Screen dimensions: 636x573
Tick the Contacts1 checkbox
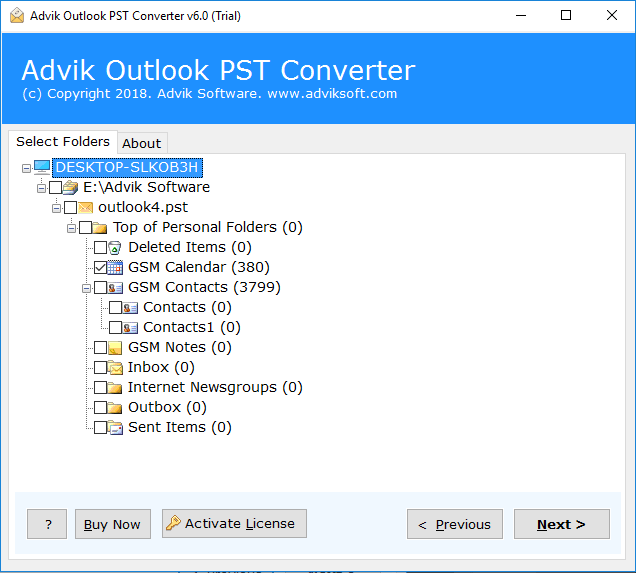(x=115, y=327)
